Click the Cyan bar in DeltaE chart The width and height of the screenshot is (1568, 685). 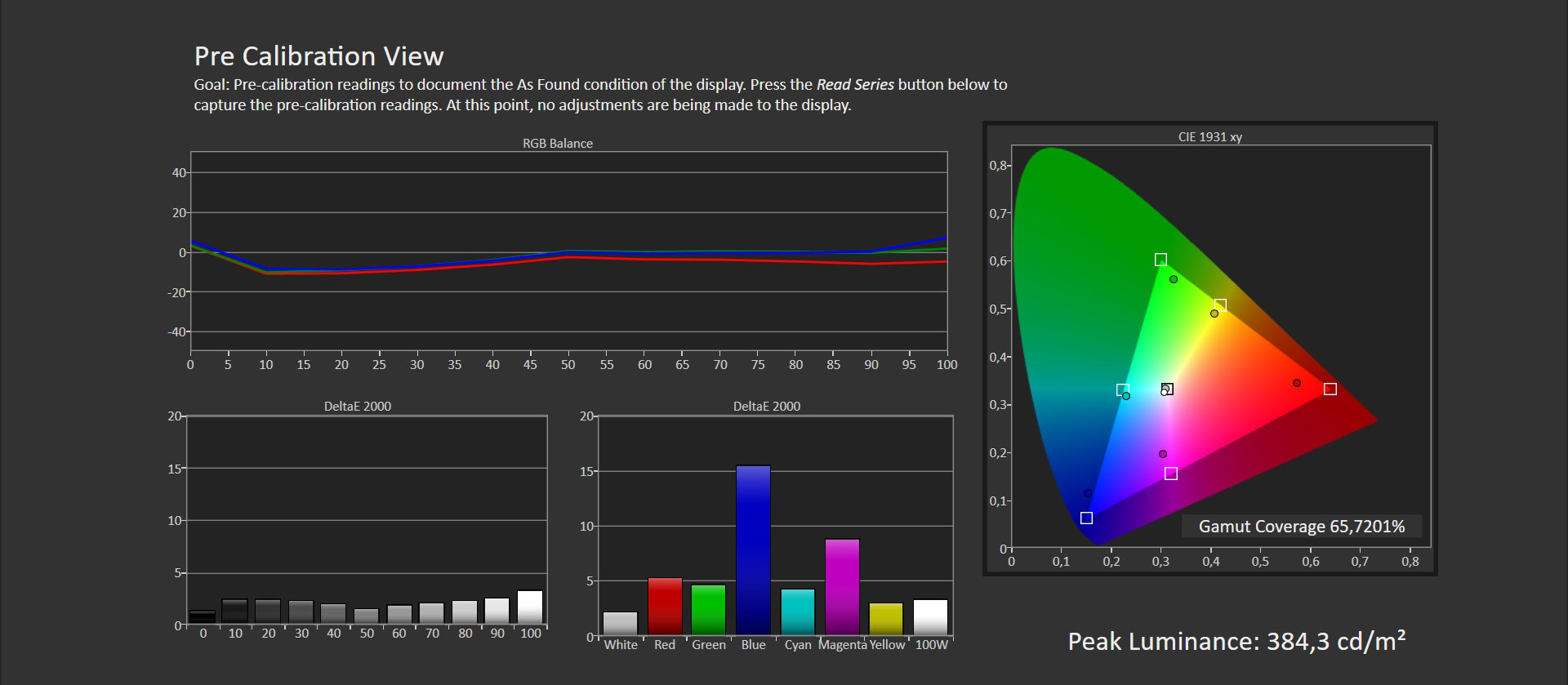coord(798,612)
